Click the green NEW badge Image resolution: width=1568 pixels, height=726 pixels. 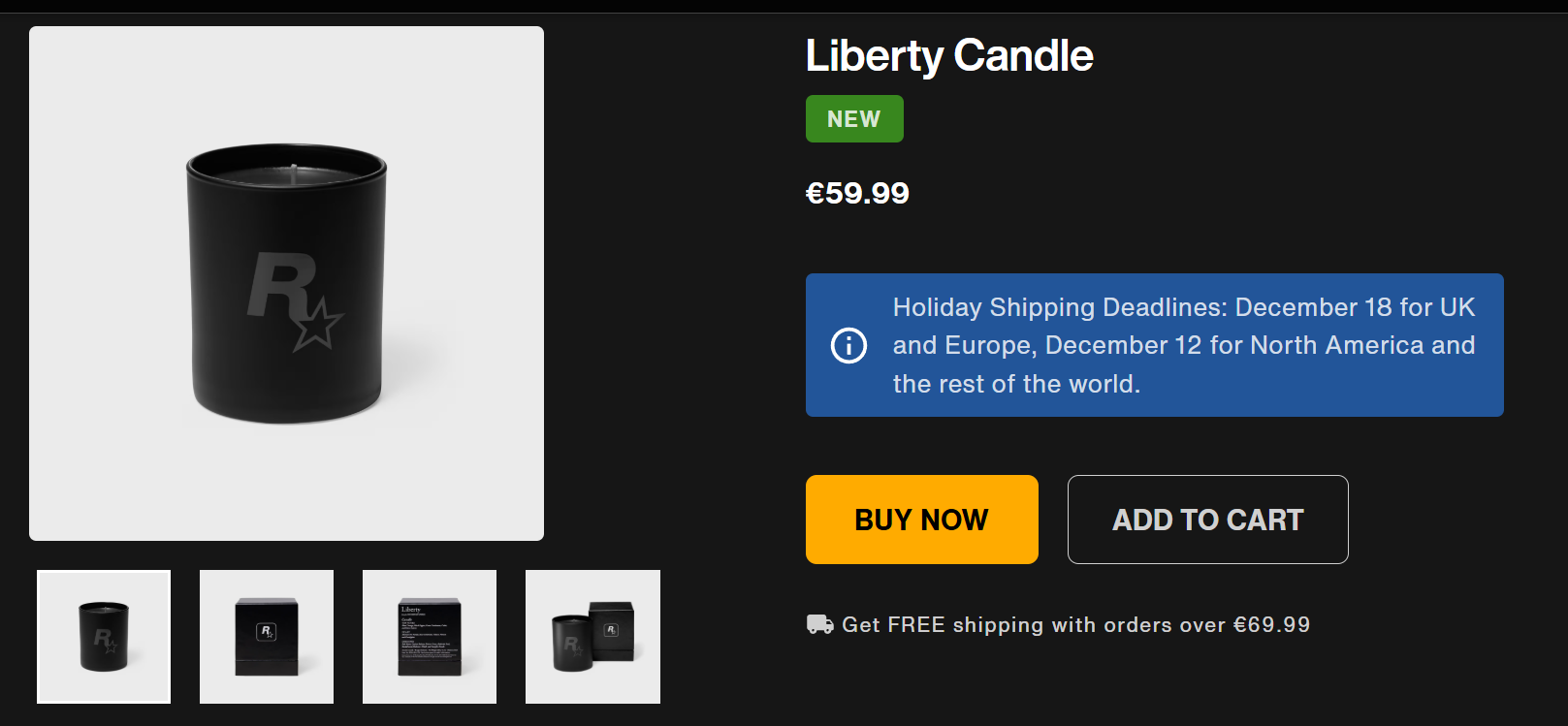click(854, 119)
